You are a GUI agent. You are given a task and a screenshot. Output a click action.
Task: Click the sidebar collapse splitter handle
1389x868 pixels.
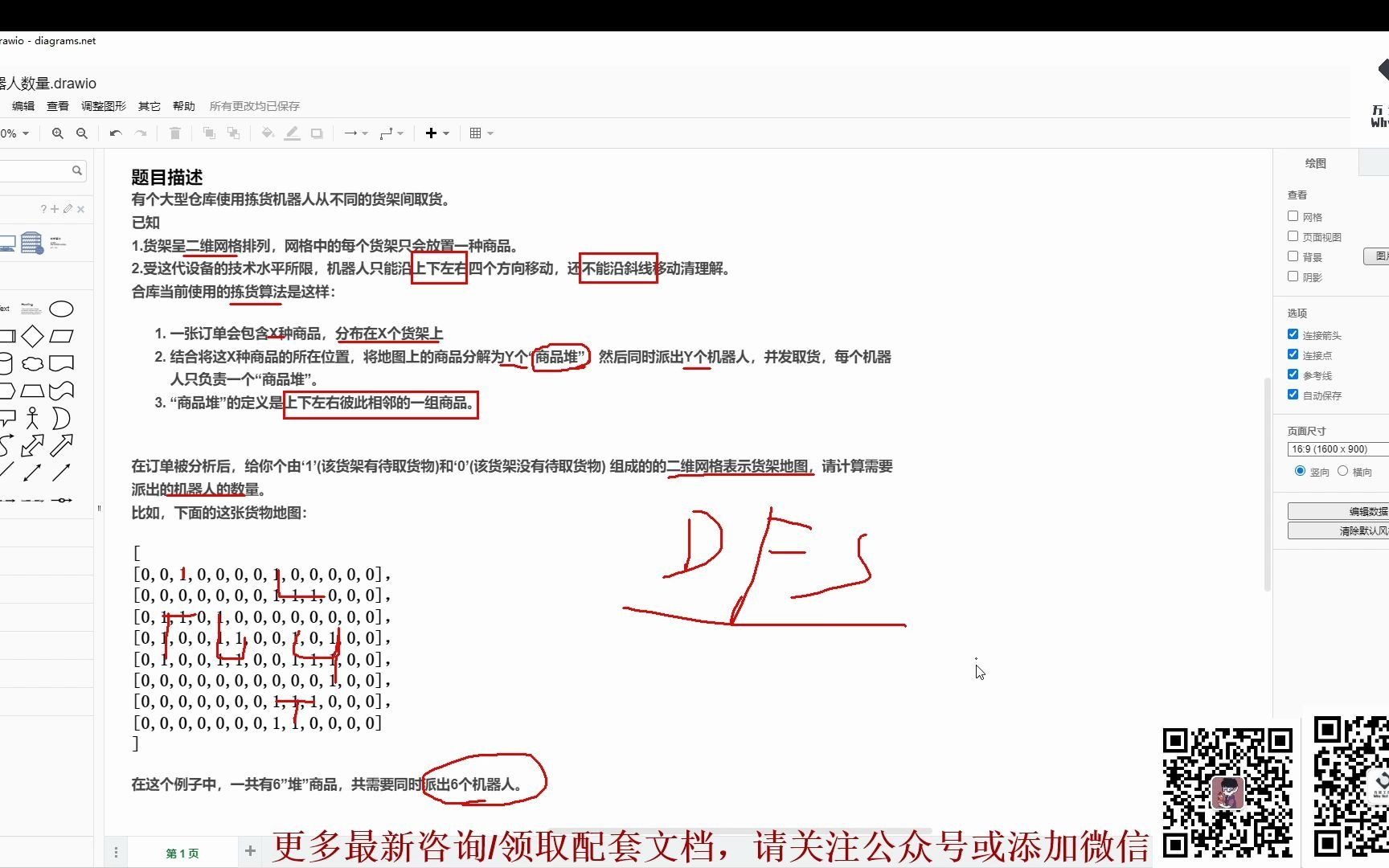(x=100, y=508)
